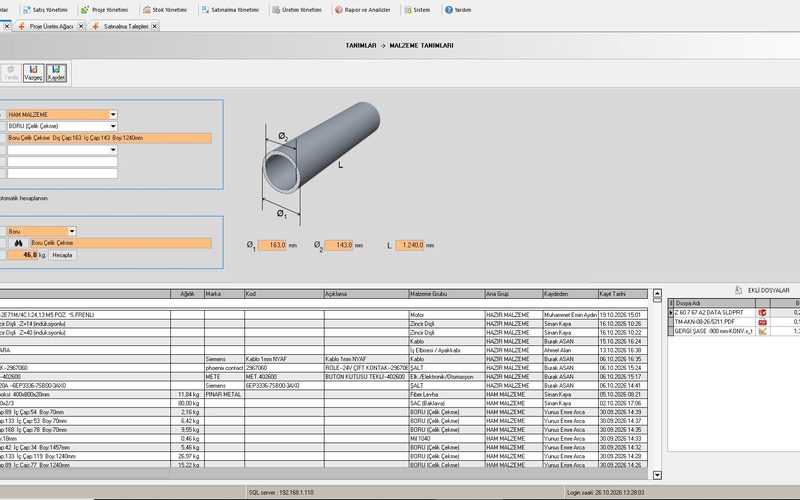Image resolution: width=800 pixels, height=500 pixels.
Task: Click the Yenile refresh toolbar icon
Action: pyautogui.click(x=11, y=73)
